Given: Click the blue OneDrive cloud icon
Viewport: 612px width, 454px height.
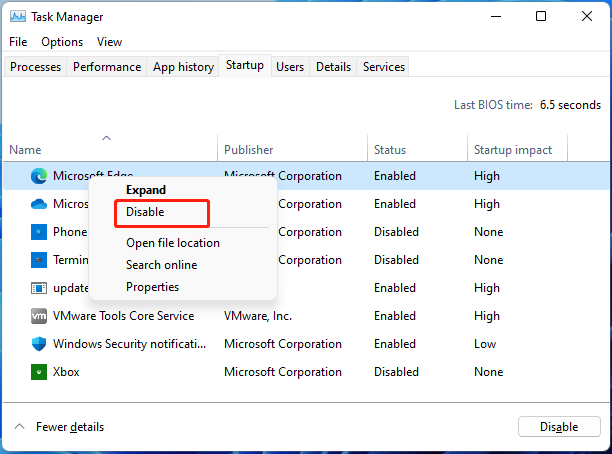Looking at the screenshot, I should click(x=39, y=204).
